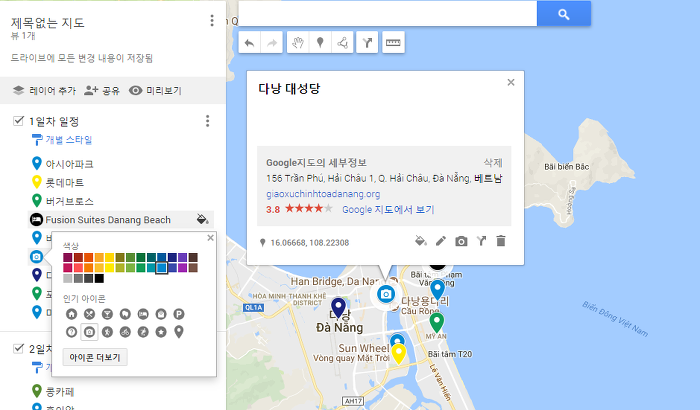Select the add marker tool
Viewport: 700px width, 410px height.
point(320,43)
